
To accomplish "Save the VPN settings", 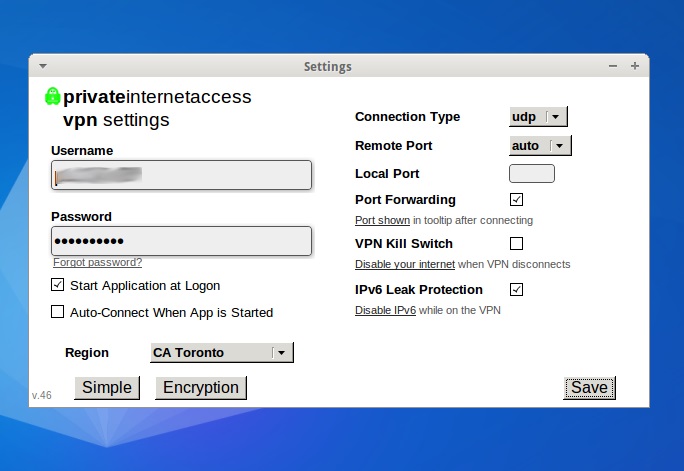I will [x=589, y=388].
